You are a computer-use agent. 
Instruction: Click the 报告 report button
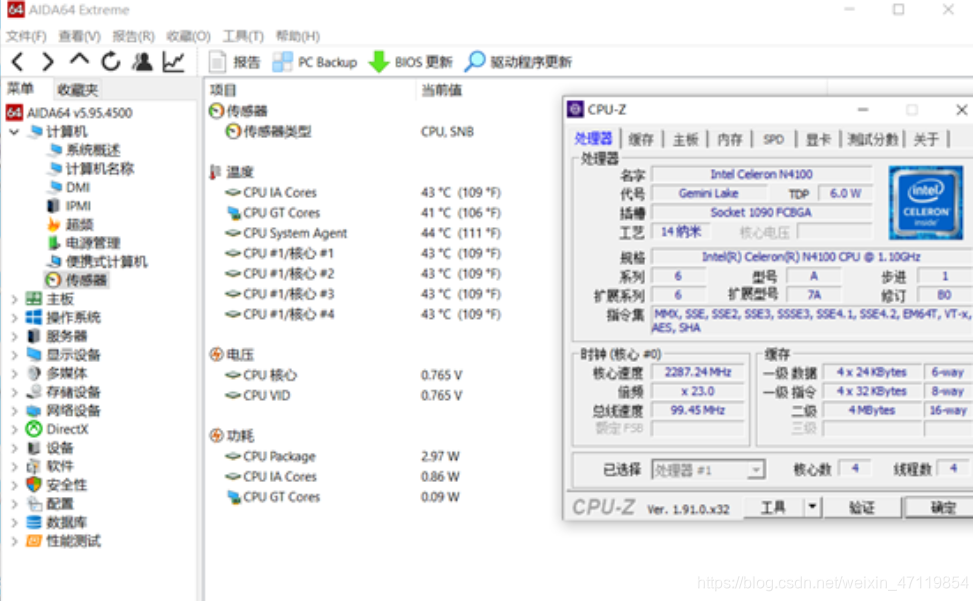(235, 62)
